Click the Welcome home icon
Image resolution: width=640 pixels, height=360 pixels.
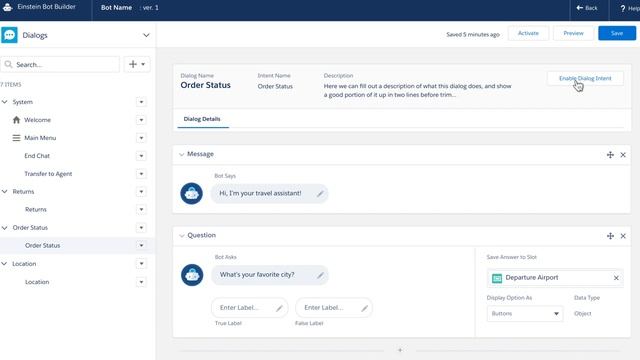click(16, 120)
